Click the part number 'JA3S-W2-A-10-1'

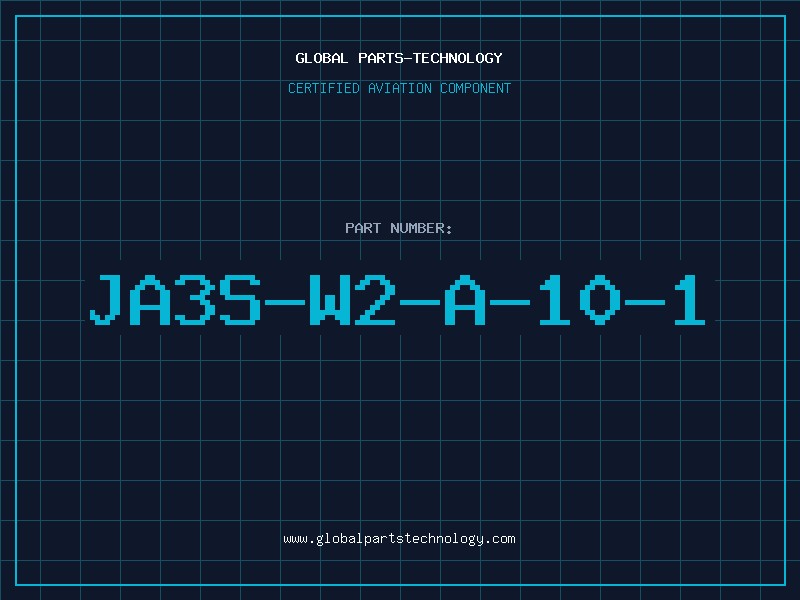pos(398,299)
